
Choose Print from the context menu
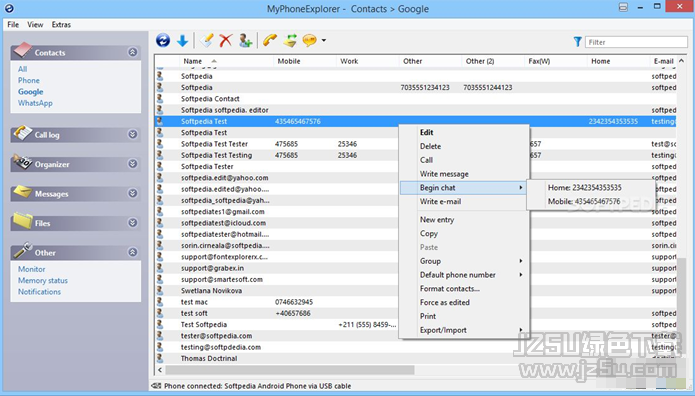click(x=464, y=316)
